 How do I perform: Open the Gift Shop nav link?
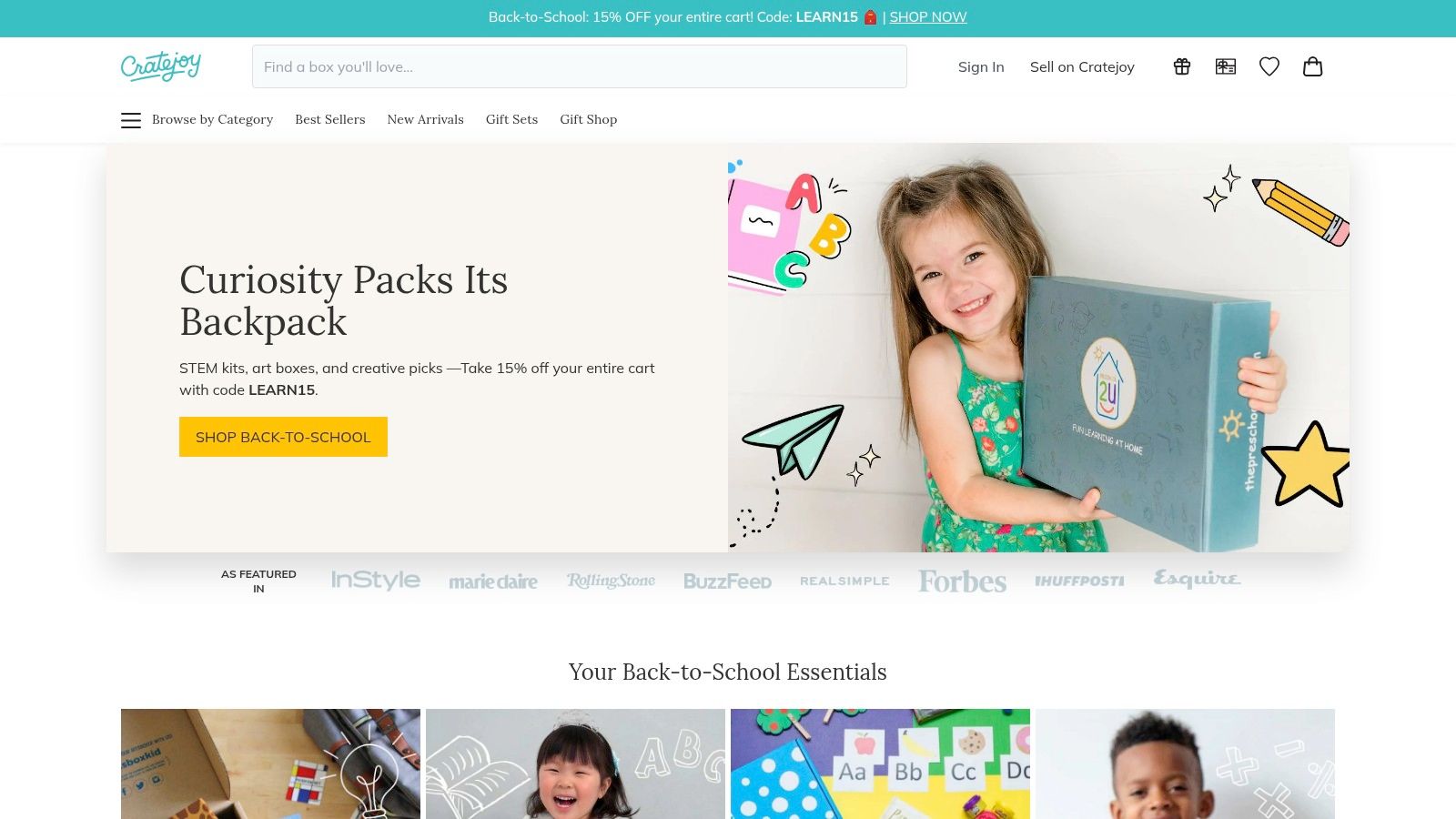point(588,119)
